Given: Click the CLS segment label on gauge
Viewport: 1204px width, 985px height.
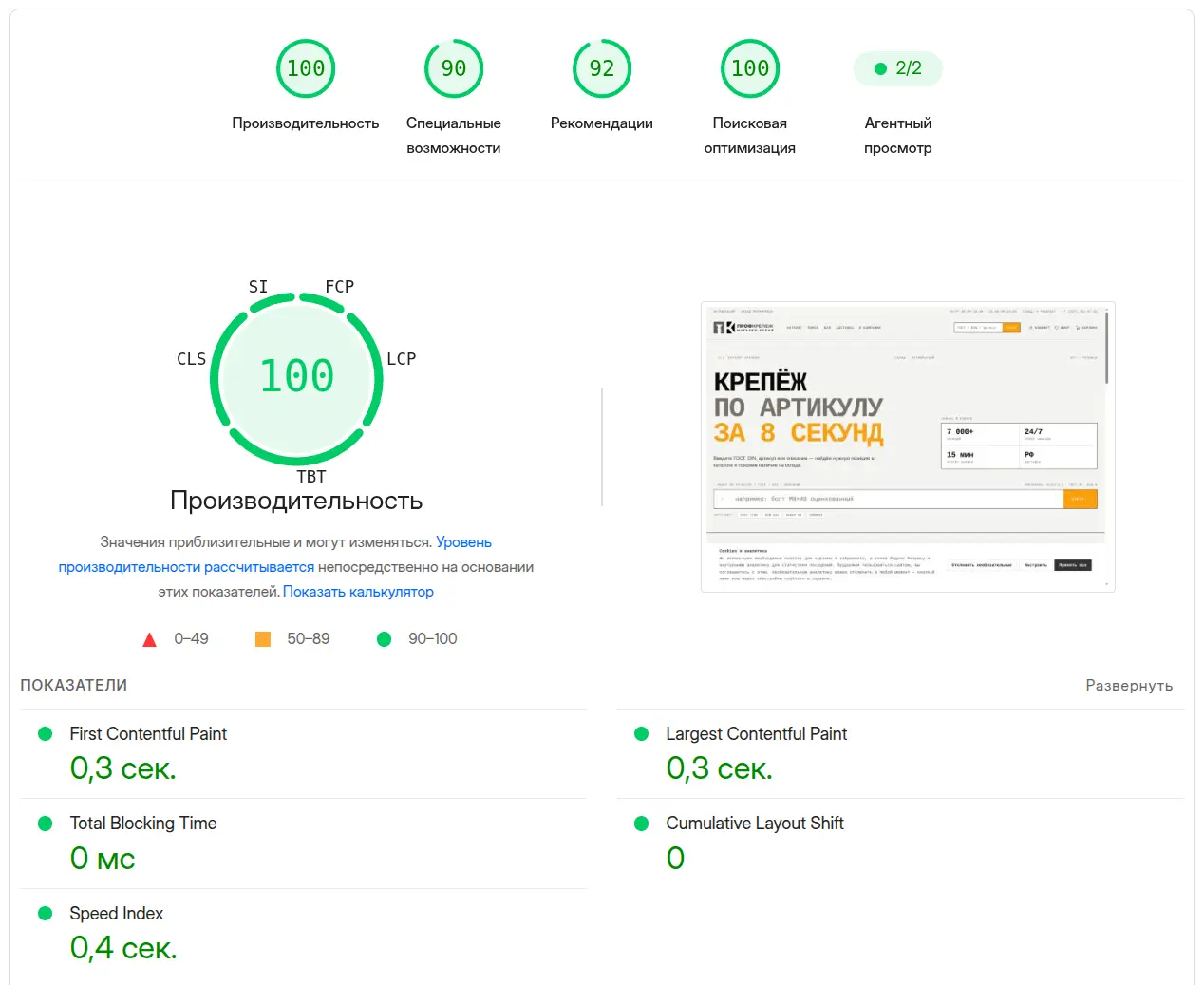Looking at the screenshot, I should [191, 358].
